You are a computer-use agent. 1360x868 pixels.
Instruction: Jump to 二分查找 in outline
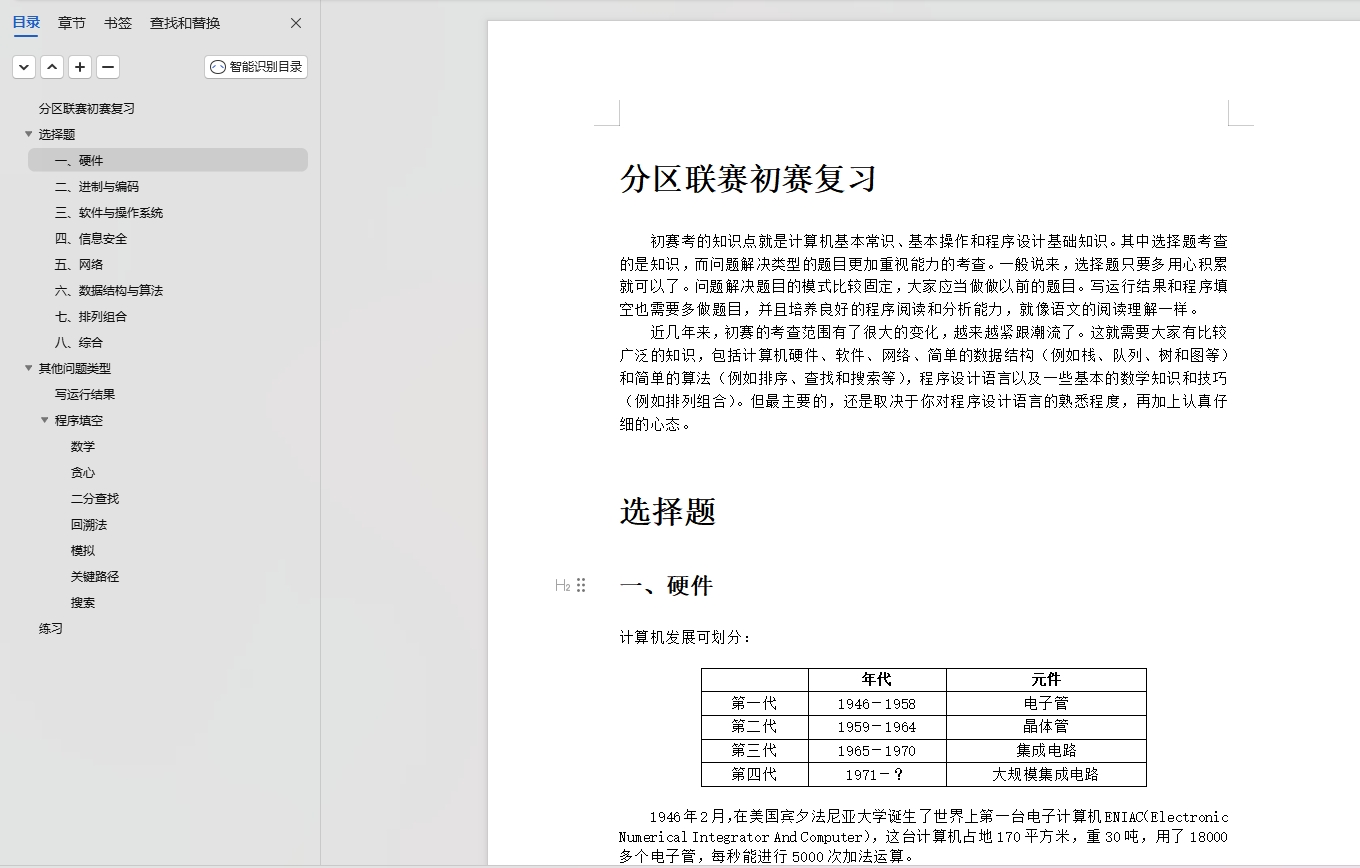[95, 498]
